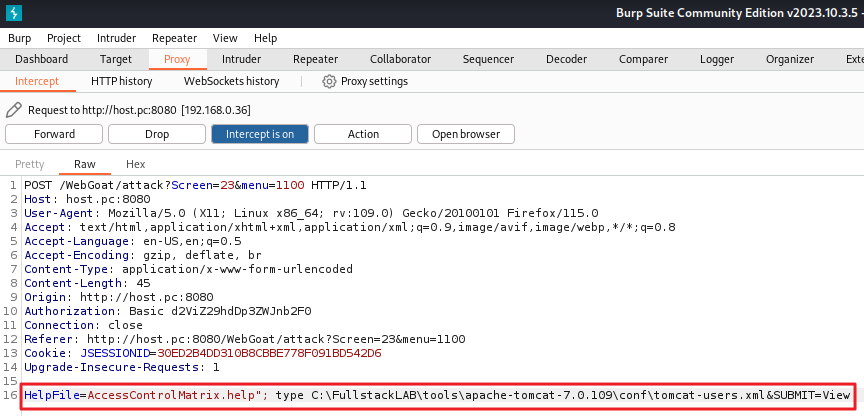Switch to the Pretty view tab

[x=30, y=164]
